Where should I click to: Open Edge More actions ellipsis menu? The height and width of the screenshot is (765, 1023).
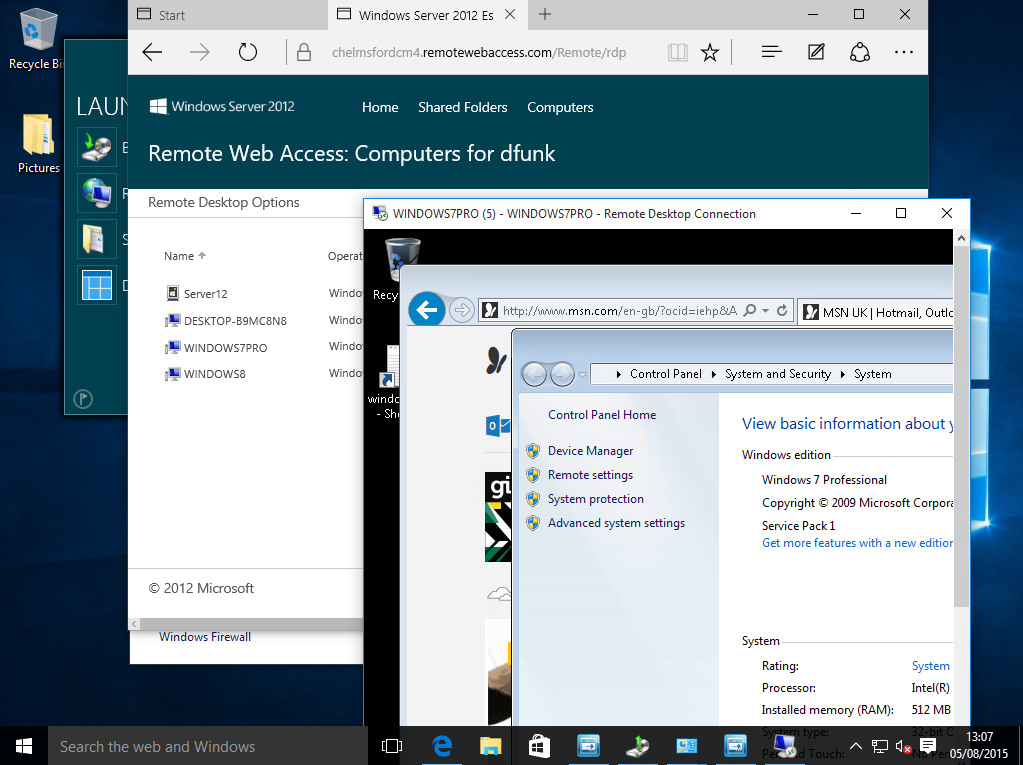click(x=904, y=53)
